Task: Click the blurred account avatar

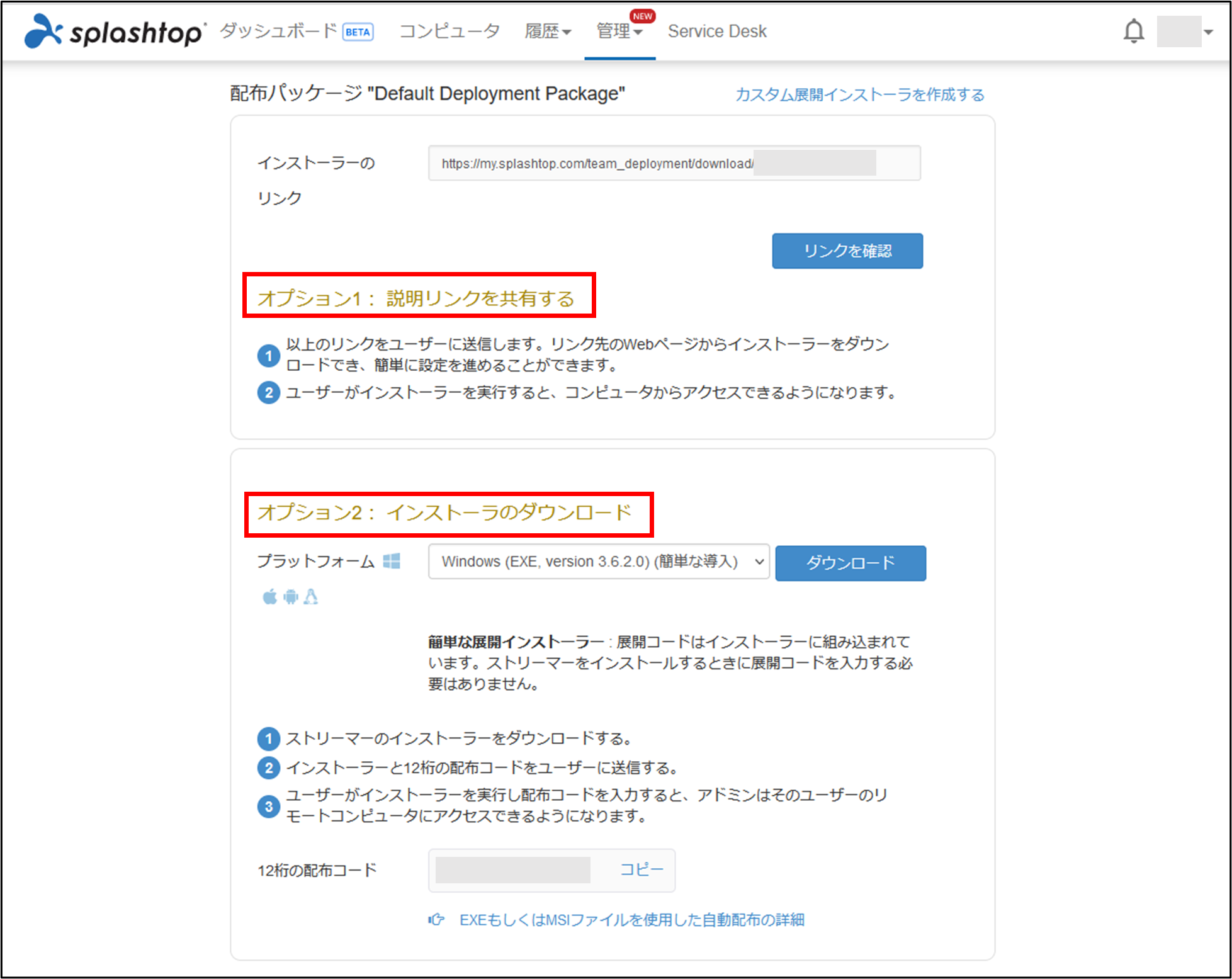Action: click(x=1178, y=31)
